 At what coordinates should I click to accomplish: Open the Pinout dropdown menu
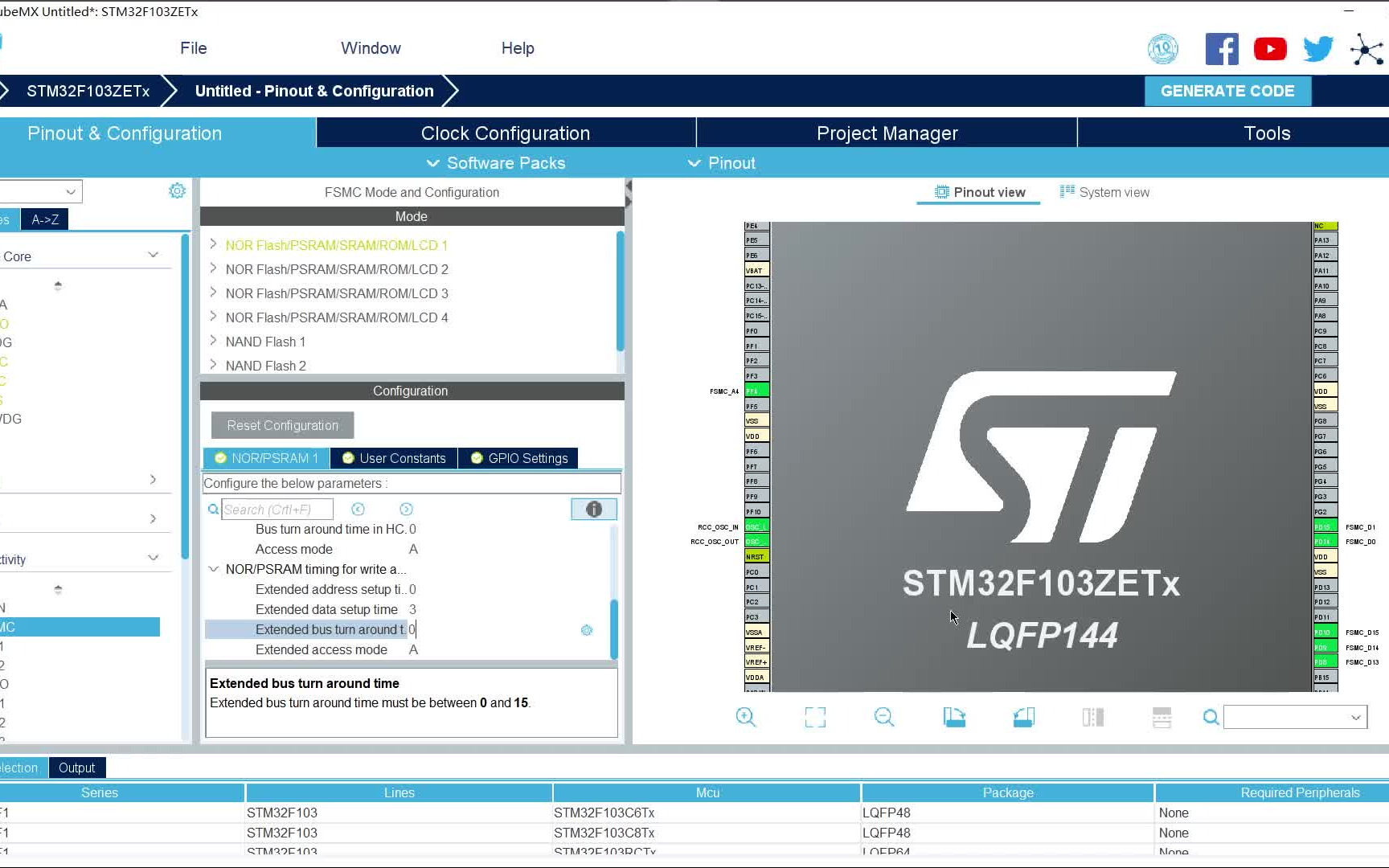point(721,163)
